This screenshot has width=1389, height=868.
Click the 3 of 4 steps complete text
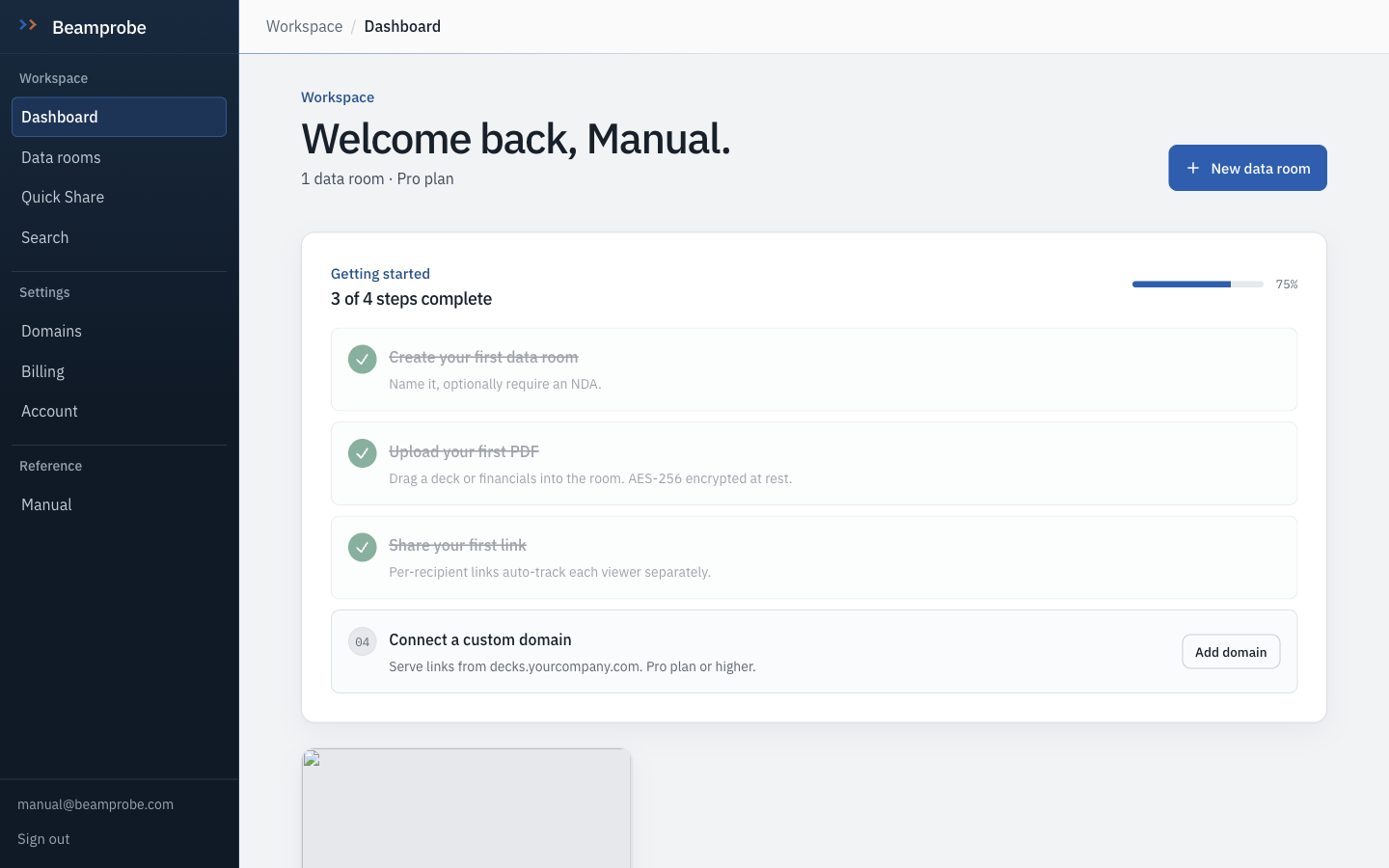point(411,299)
